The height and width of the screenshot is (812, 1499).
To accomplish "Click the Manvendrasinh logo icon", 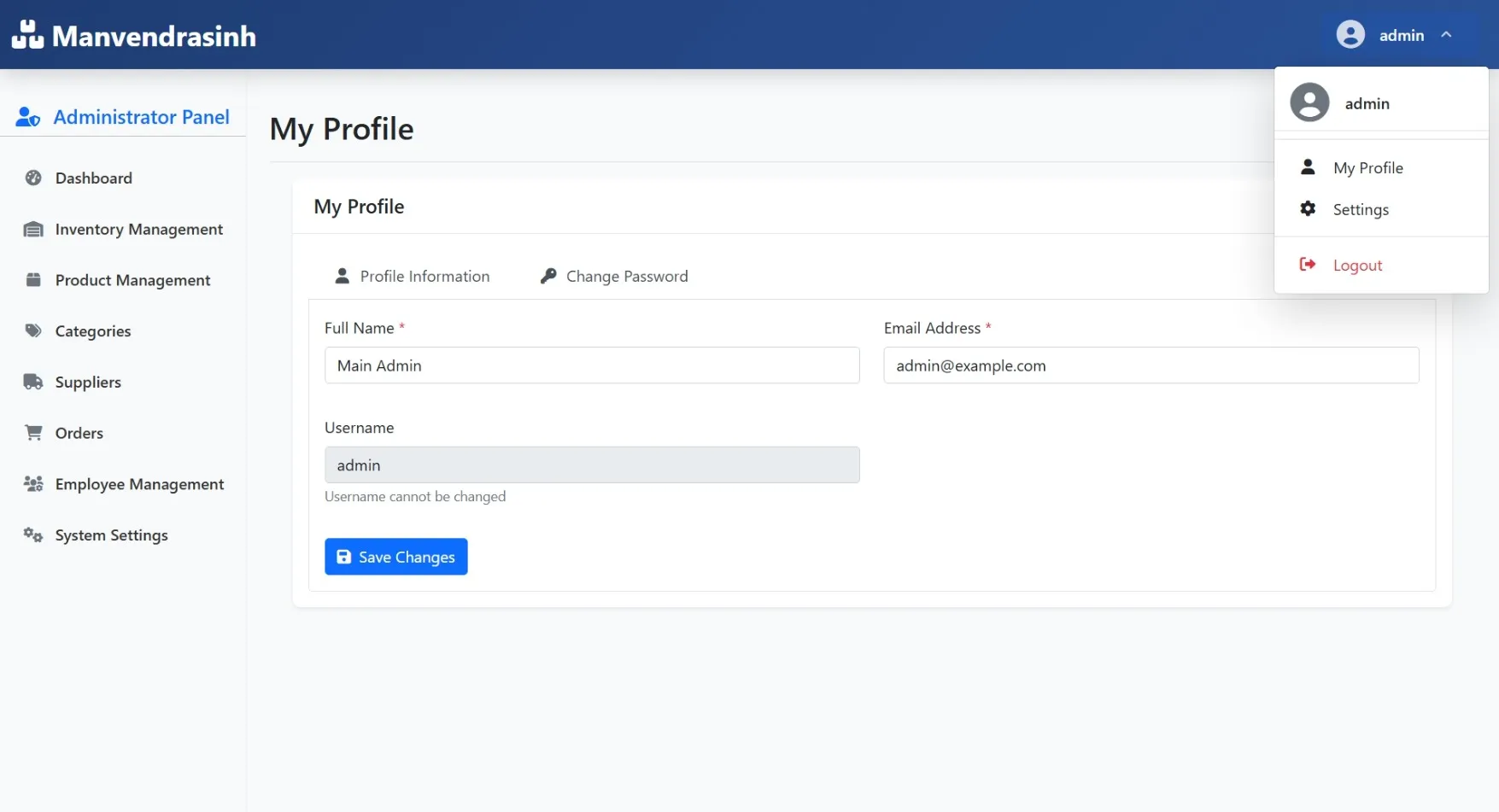I will coord(28,34).
